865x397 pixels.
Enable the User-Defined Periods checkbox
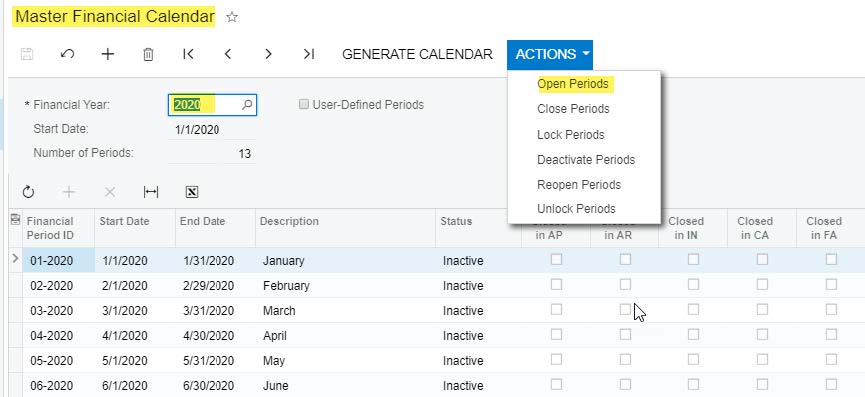click(x=303, y=104)
